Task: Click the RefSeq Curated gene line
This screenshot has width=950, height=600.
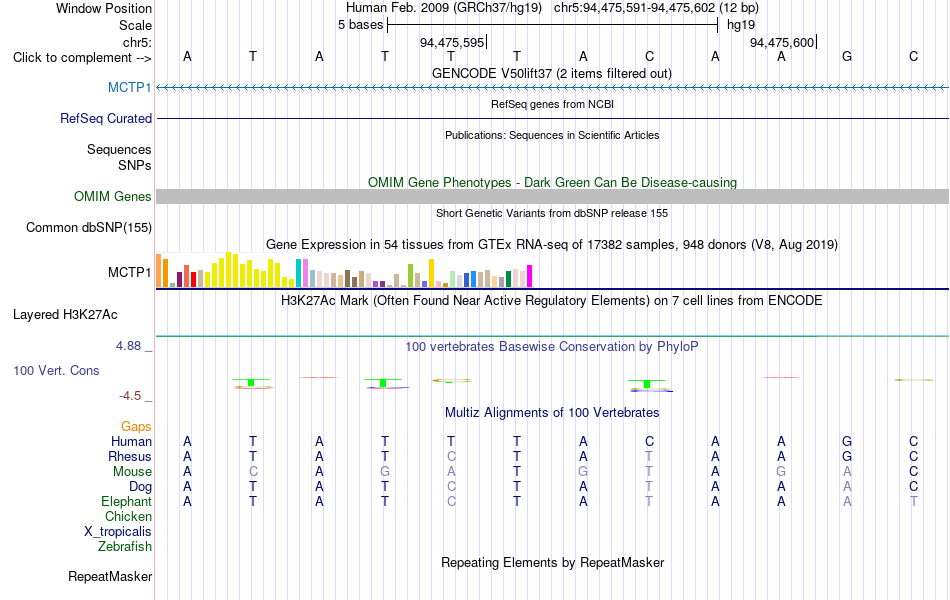Action: (553, 118)
